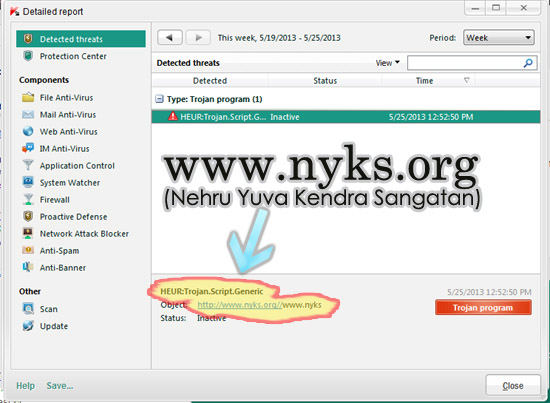Click the red warning icon on threat row
550x403 pixels.
[173, 116]
